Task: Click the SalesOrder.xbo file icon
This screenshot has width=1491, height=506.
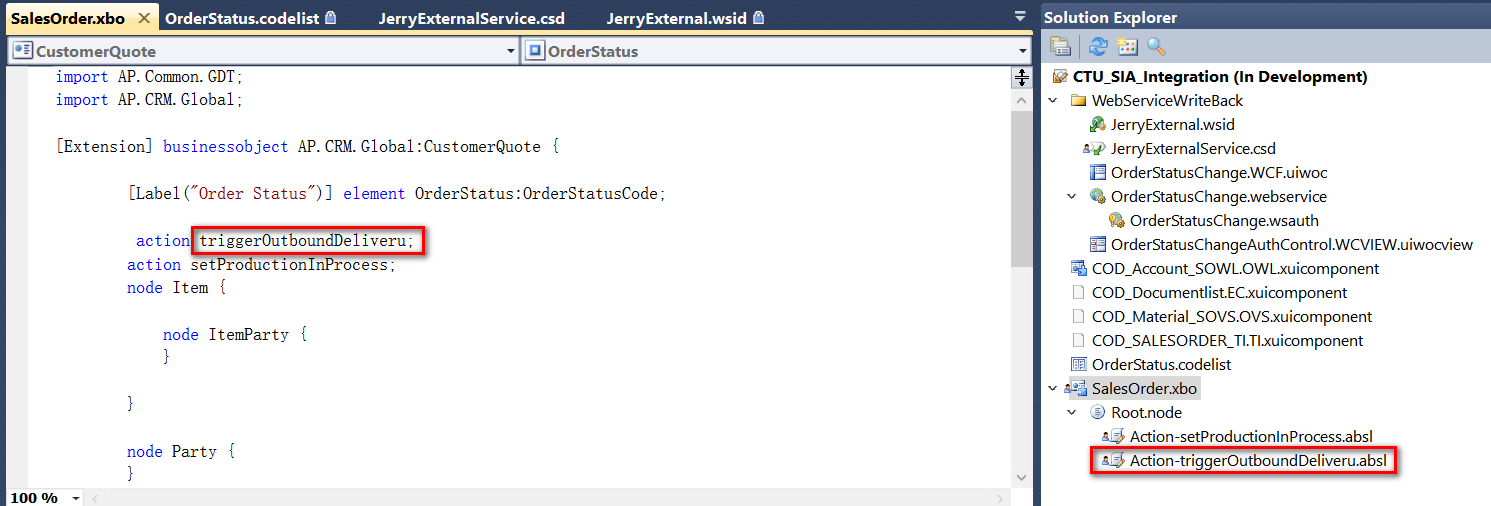Action: click(x=1076, y=389)
